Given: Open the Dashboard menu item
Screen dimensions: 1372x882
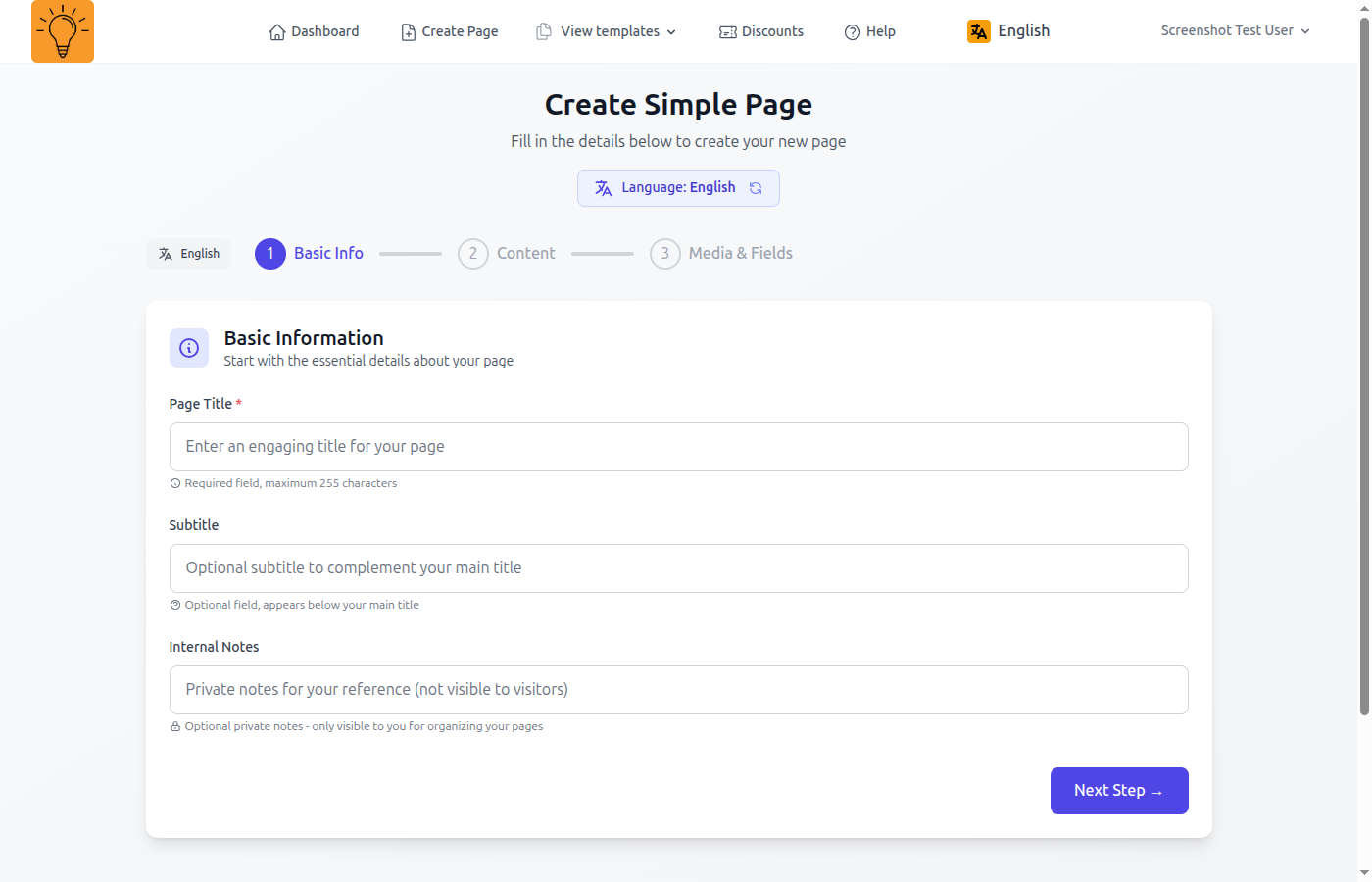Looking at the screenshot, I should (x=314, y=31).
